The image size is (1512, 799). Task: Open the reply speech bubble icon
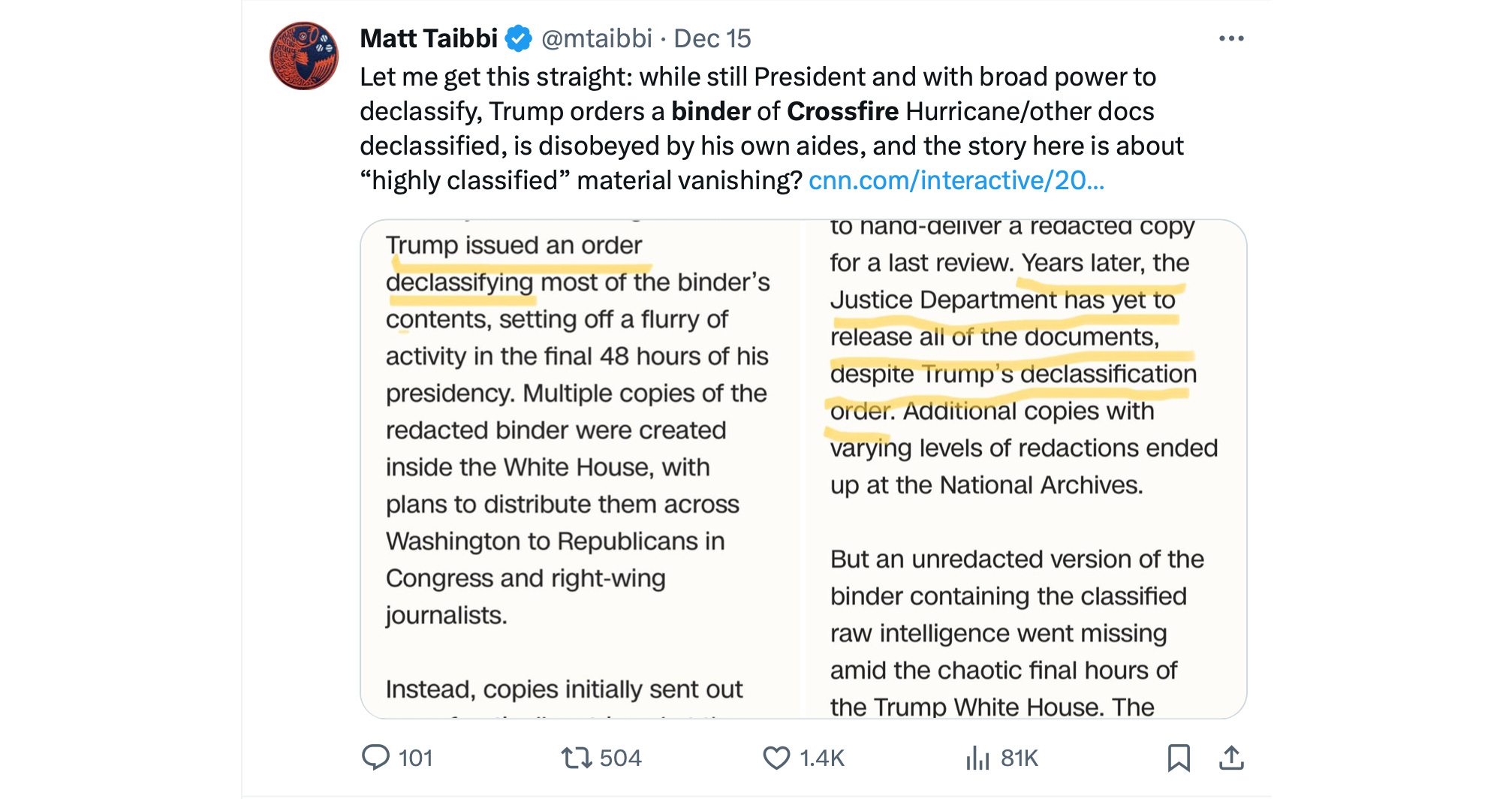coord(375,757)
